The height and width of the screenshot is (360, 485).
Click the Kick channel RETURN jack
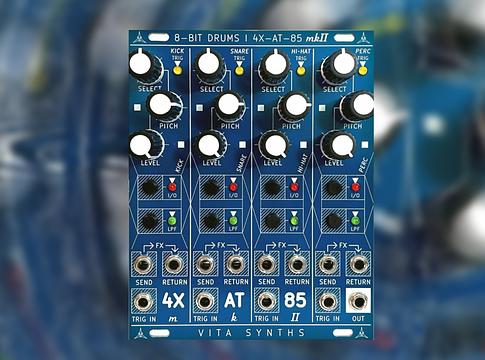click(174, 264)
